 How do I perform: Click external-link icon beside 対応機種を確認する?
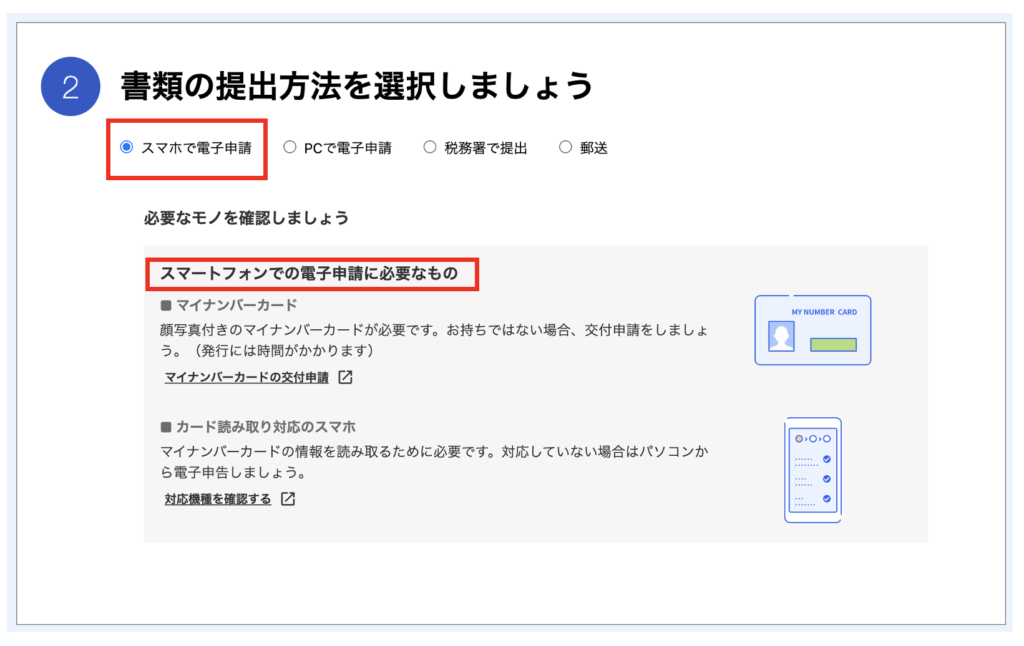[288, 499]
